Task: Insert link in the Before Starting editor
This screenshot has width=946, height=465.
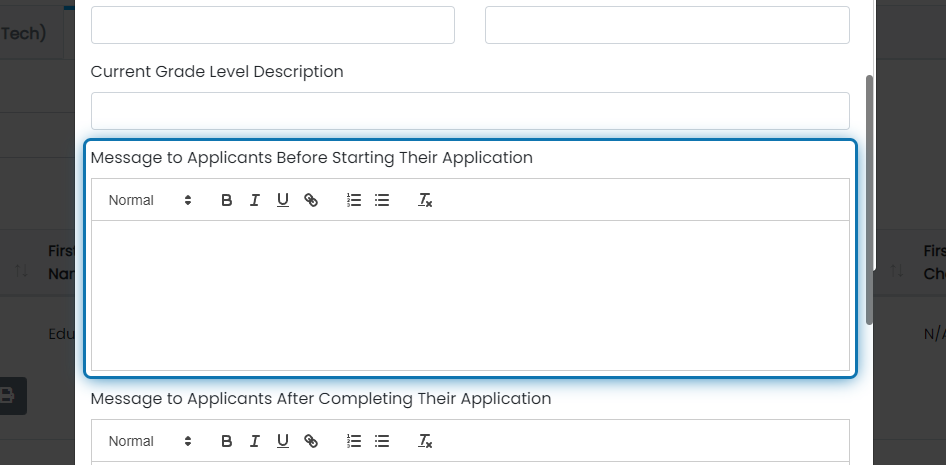Action: (311, 200)
